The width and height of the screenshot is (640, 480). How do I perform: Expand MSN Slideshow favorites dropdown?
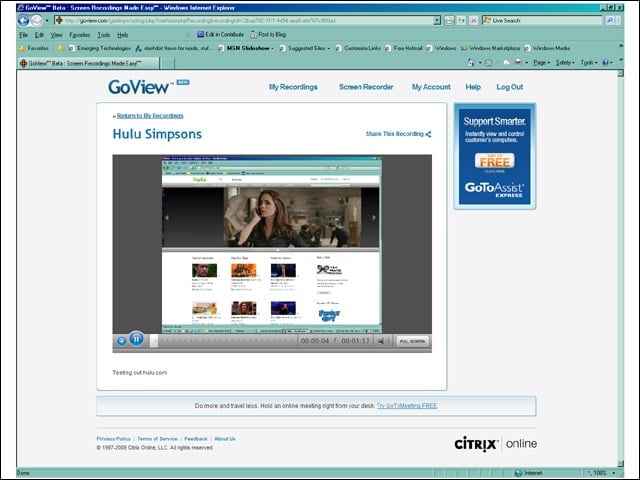(272, 49)
